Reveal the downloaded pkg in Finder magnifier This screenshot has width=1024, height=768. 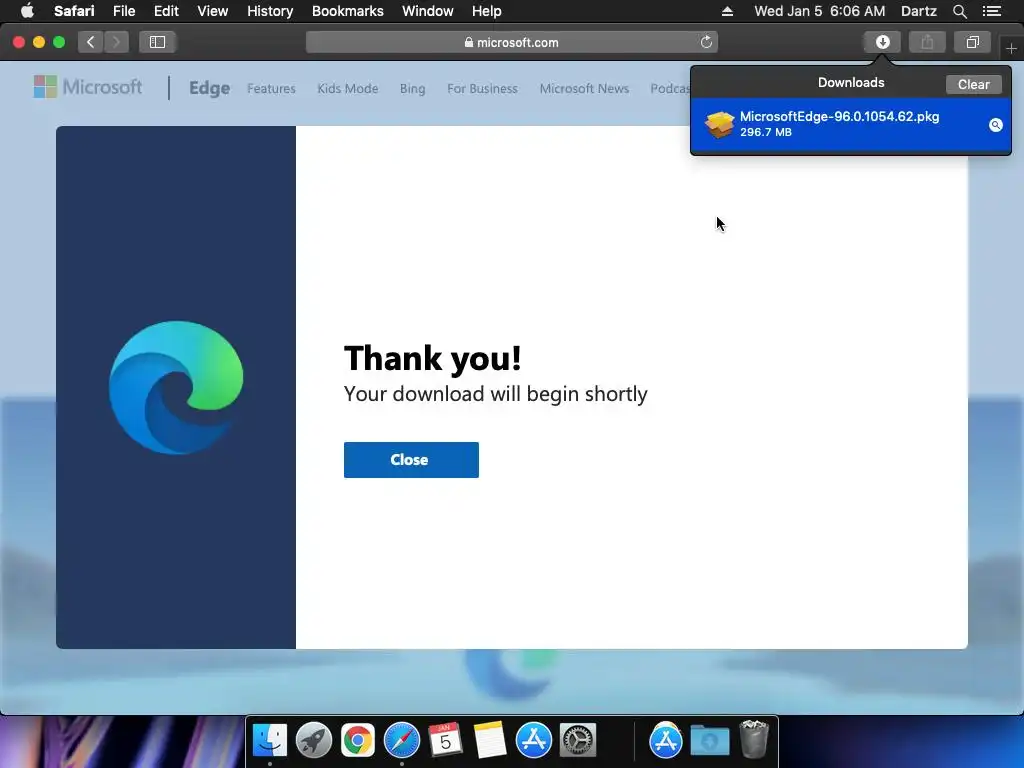(x=995, y=125)
